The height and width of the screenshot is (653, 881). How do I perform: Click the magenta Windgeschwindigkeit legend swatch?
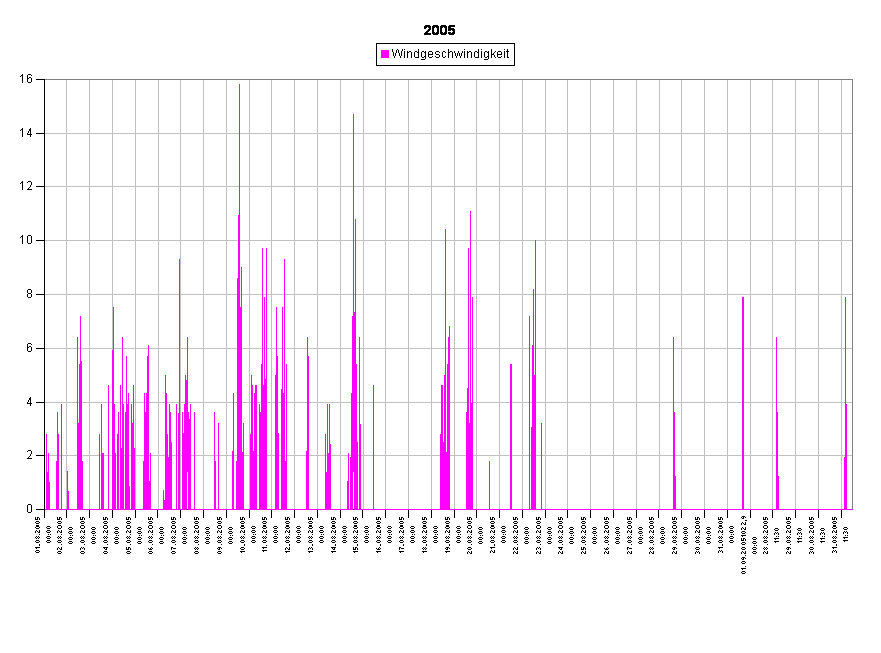[x=385, y=54]
